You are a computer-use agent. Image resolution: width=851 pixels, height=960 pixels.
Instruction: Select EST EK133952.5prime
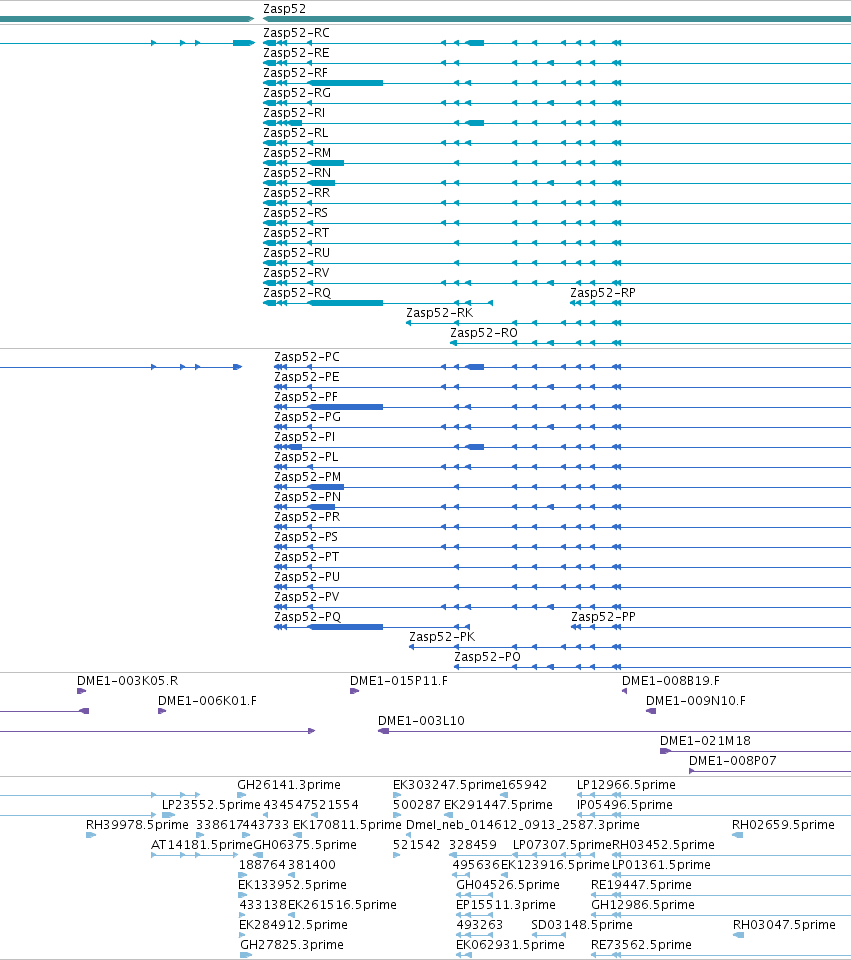click(293, 885)
